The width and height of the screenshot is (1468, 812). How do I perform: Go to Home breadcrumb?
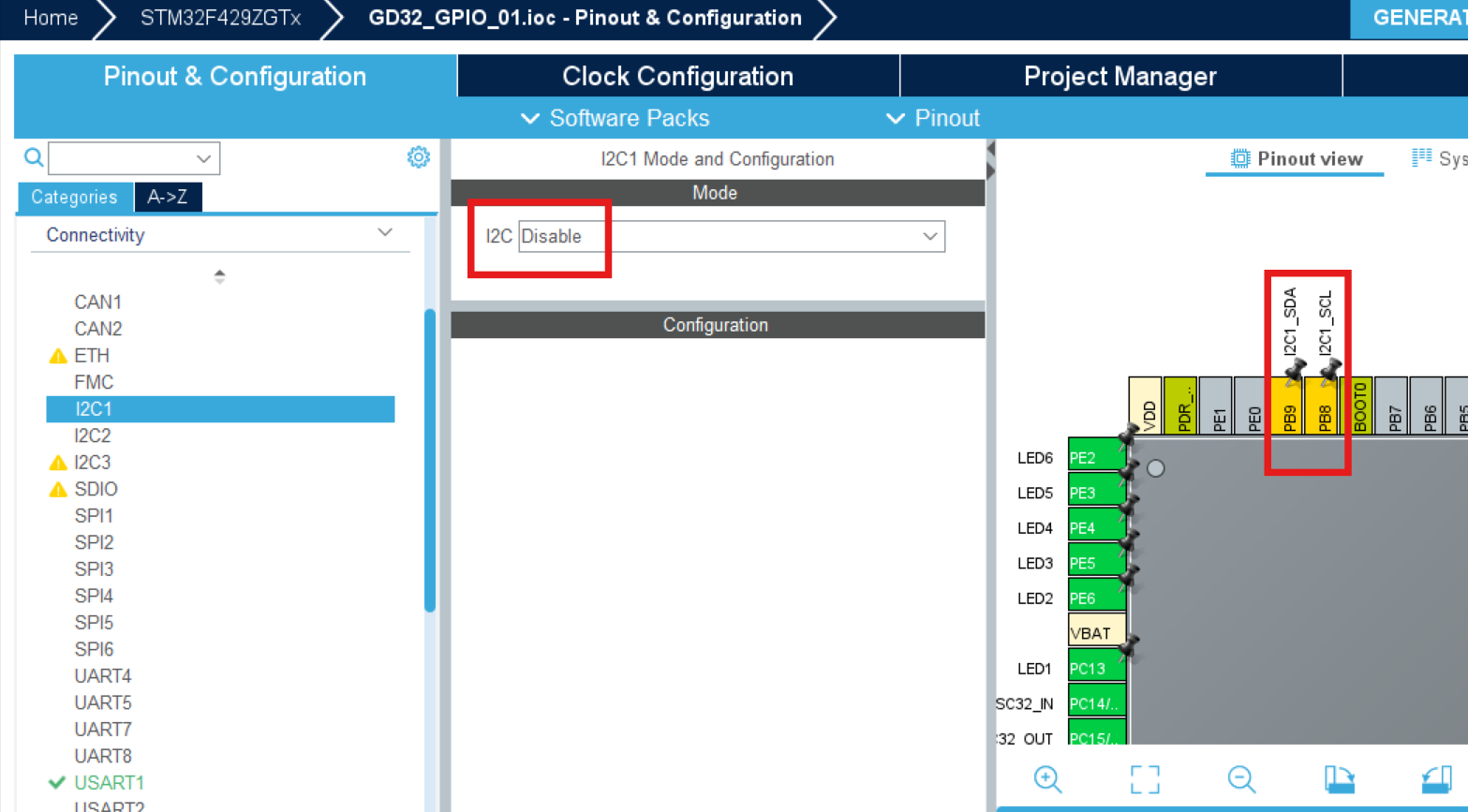coord(51,18)
